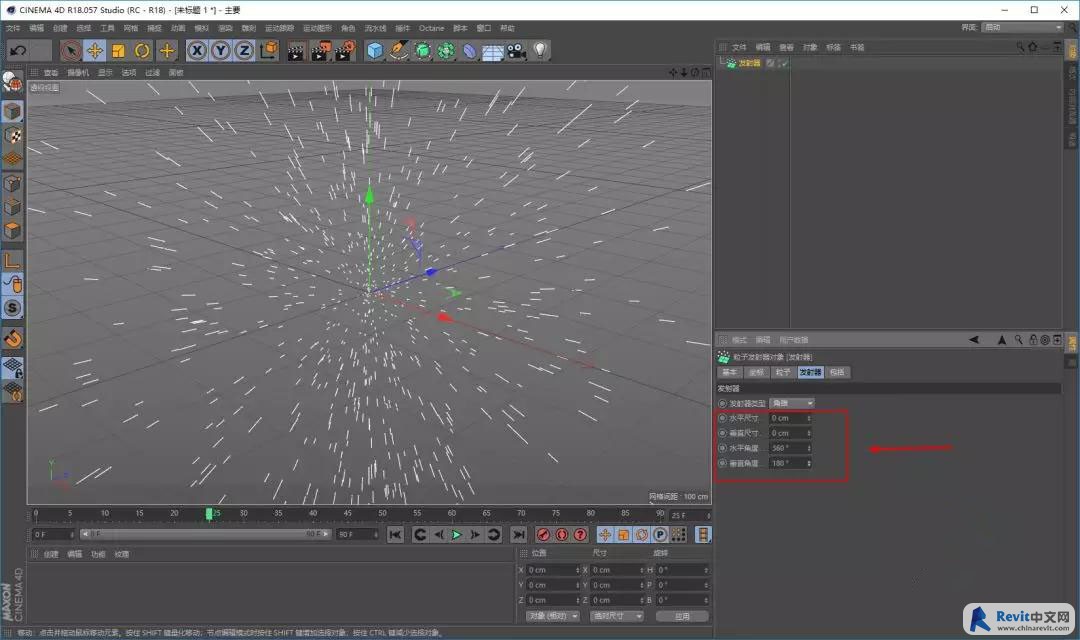Click the back arrow in attribute manager
Viewport: 1080px width, 640px height.
[x=974, y=340]
